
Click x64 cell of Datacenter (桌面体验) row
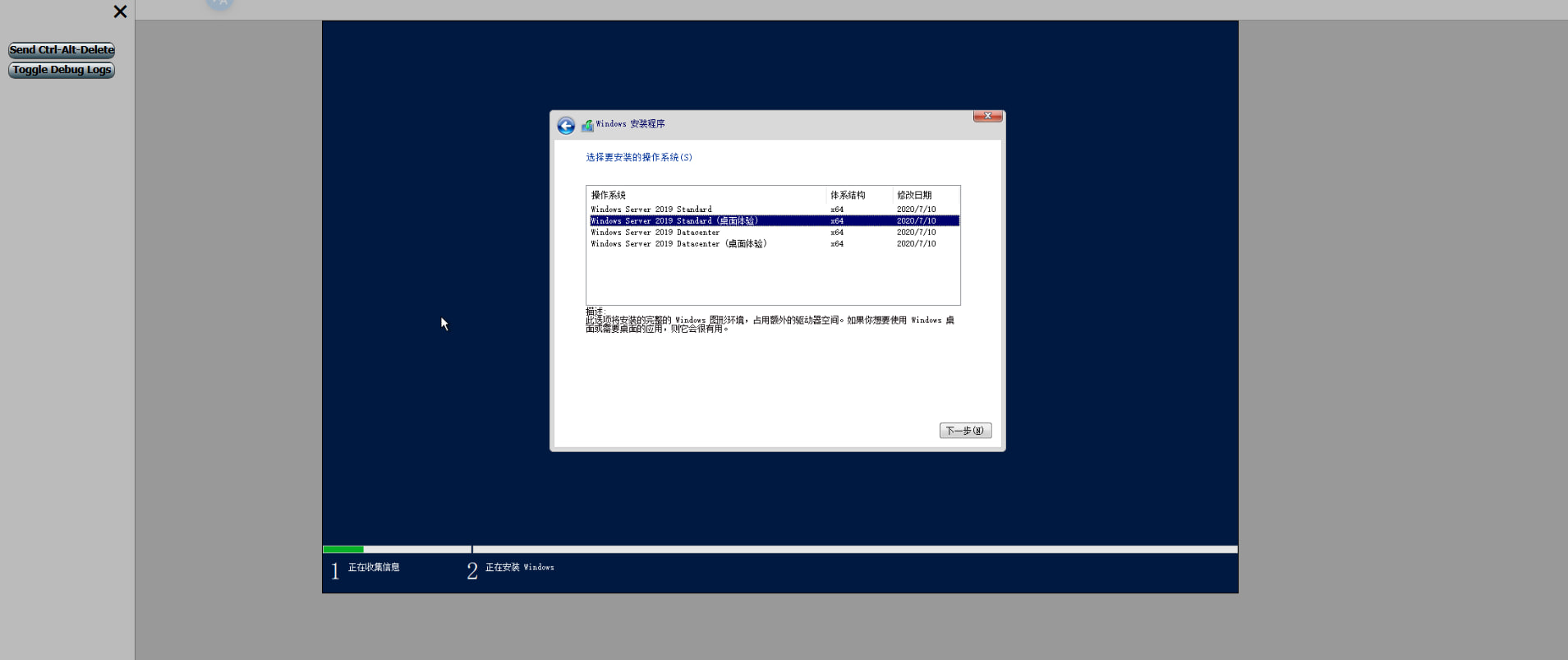tap(837, 244)
